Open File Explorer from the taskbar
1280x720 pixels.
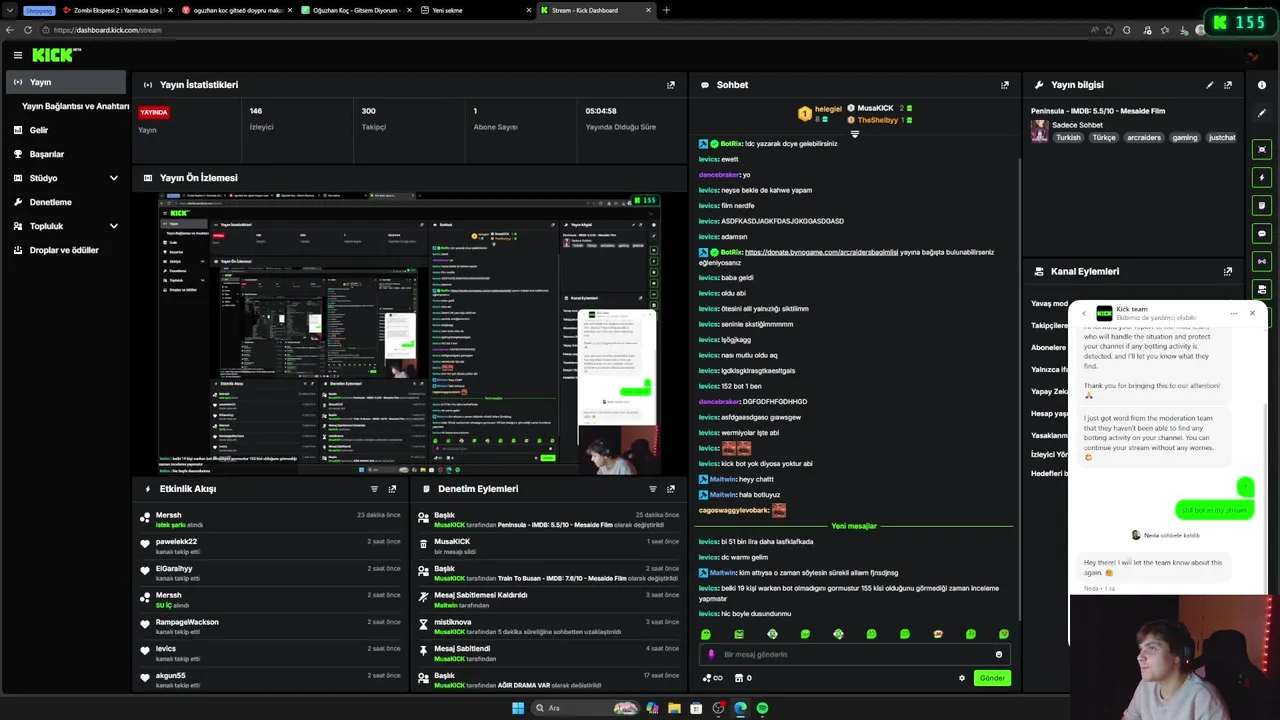[675, 708]
